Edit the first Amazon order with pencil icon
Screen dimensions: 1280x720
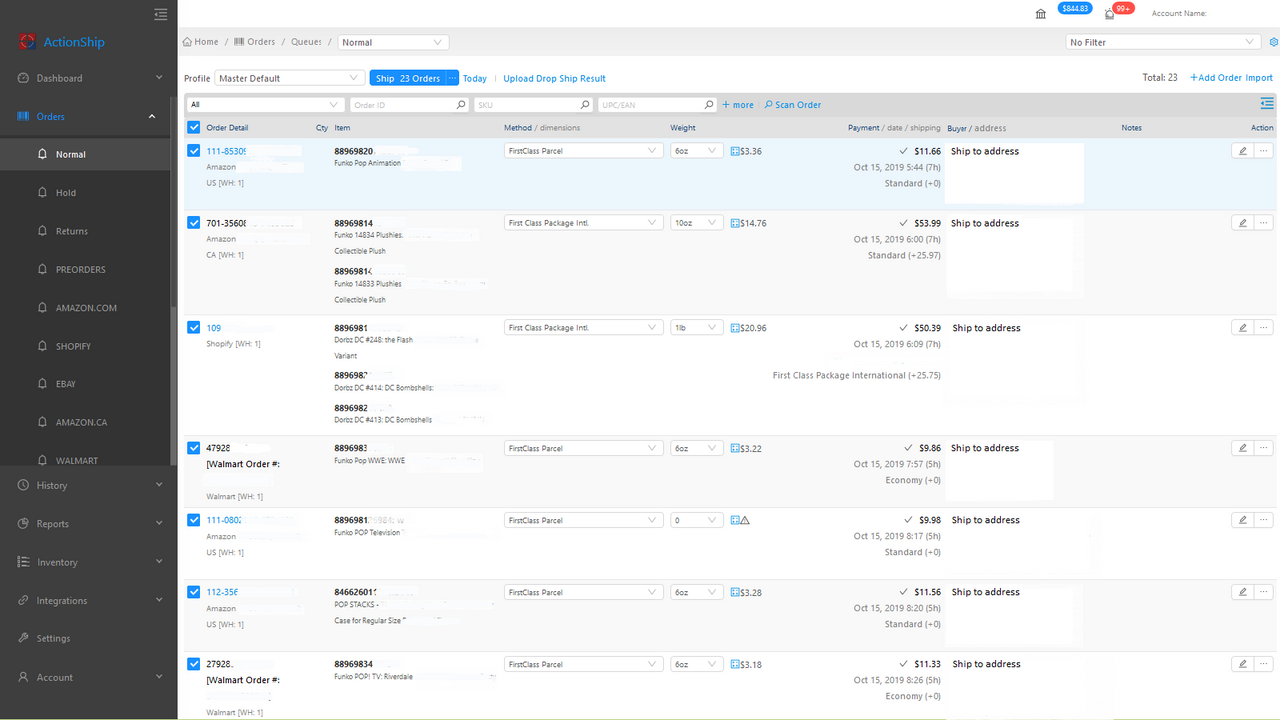(x=1242, y=150)
